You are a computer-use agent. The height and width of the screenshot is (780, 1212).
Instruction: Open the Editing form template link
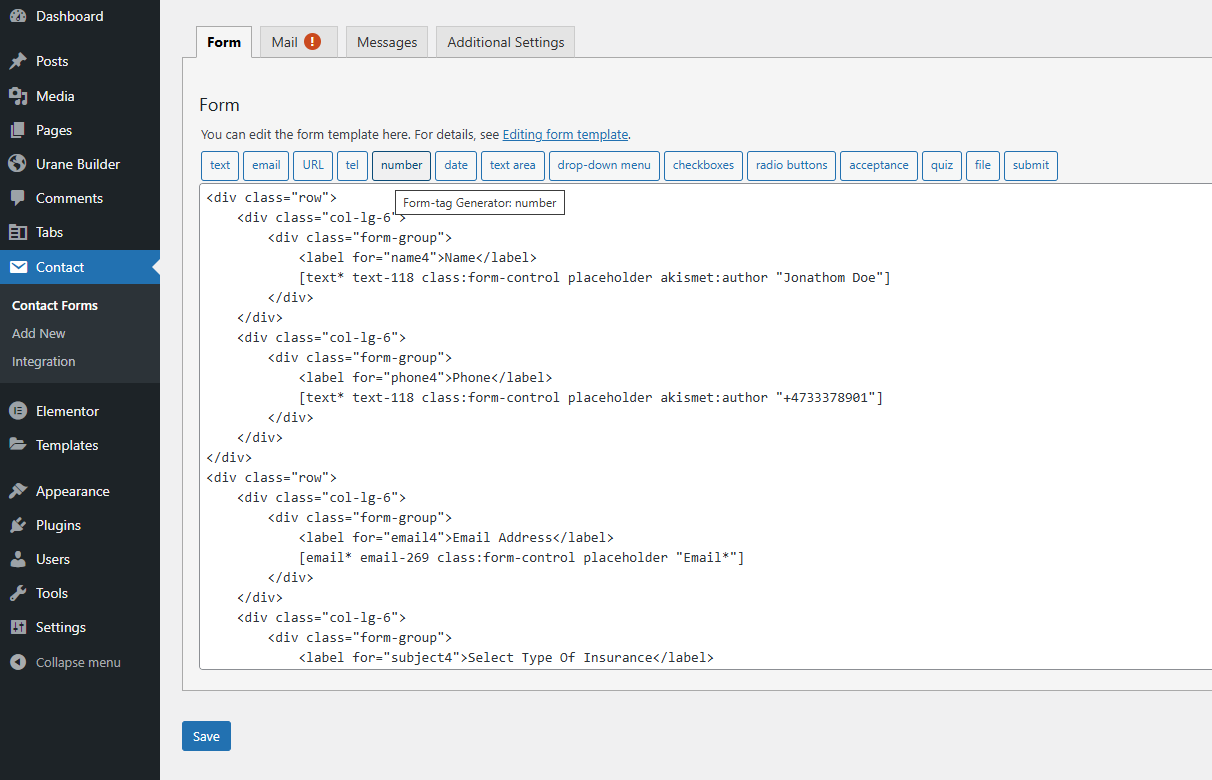[x=565, y=134]
